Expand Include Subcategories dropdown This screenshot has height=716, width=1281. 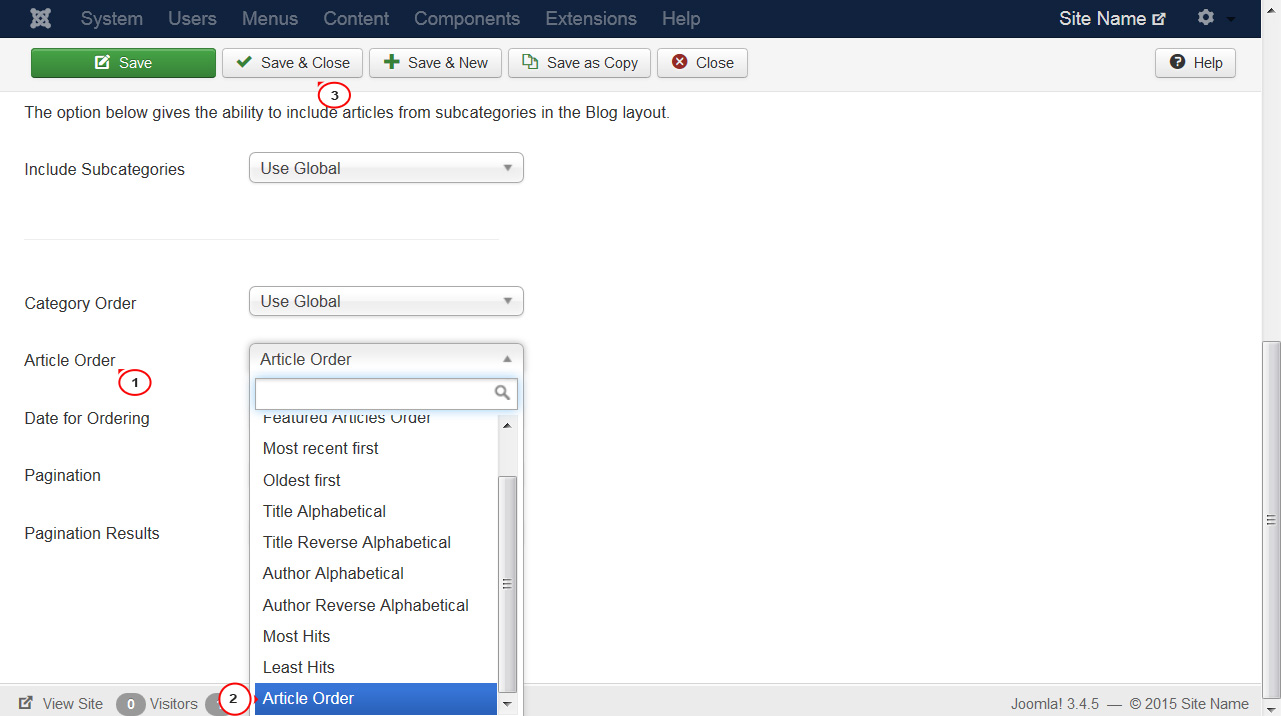point(386,168)
